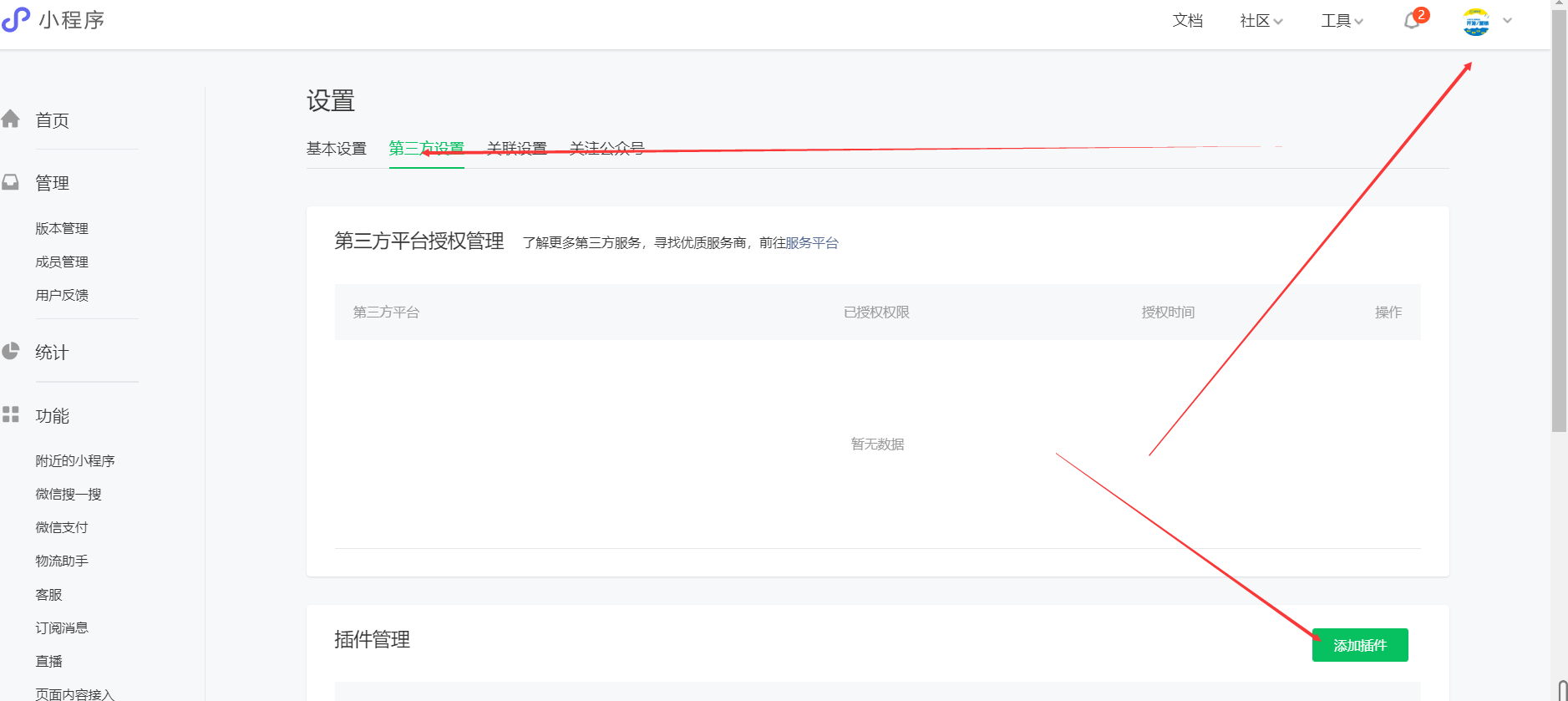Switch to the 关联设置 tab

pyautogui.click(x=516, y=149)
